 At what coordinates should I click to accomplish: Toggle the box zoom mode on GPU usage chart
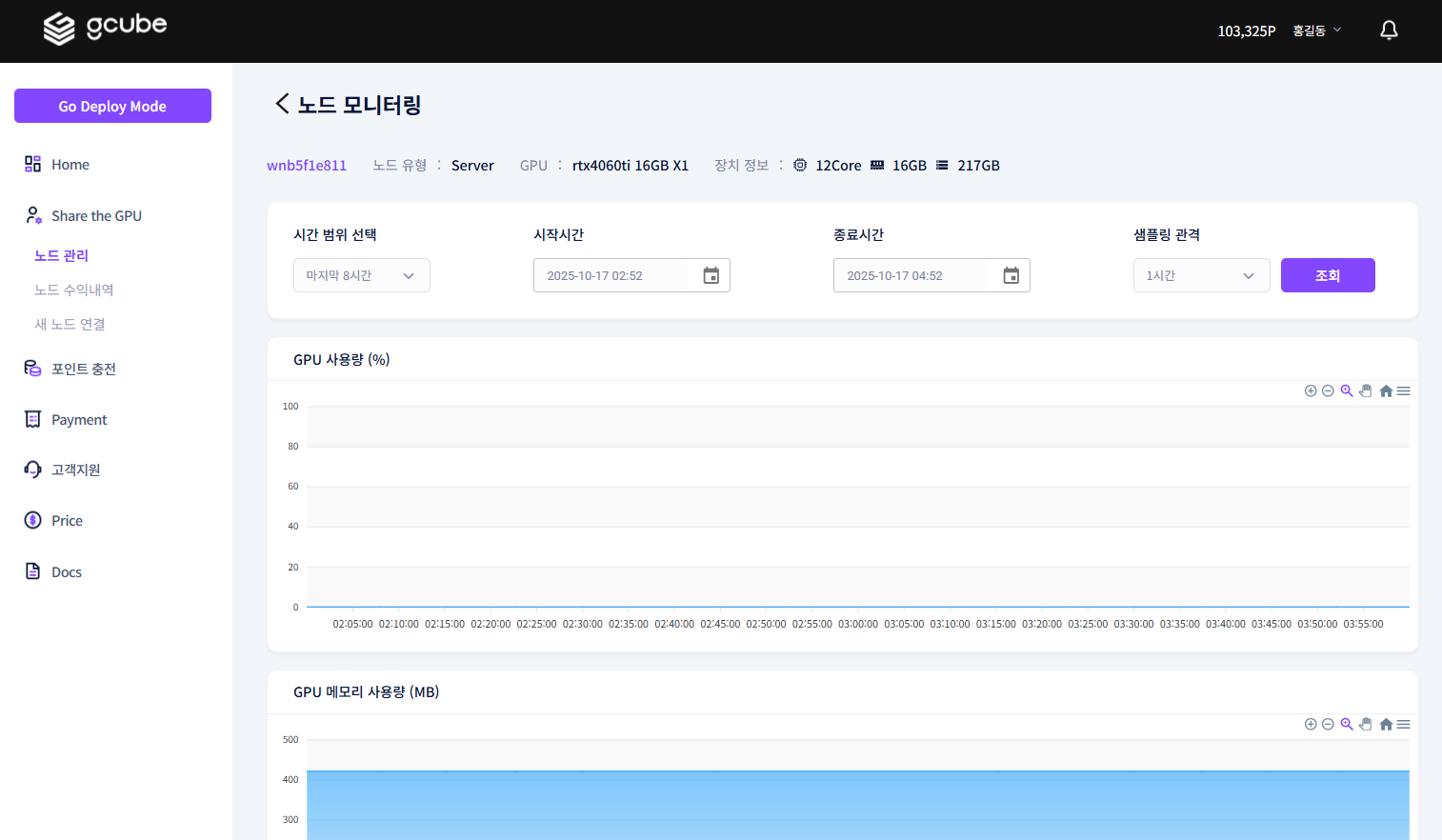coord(1346,390)
